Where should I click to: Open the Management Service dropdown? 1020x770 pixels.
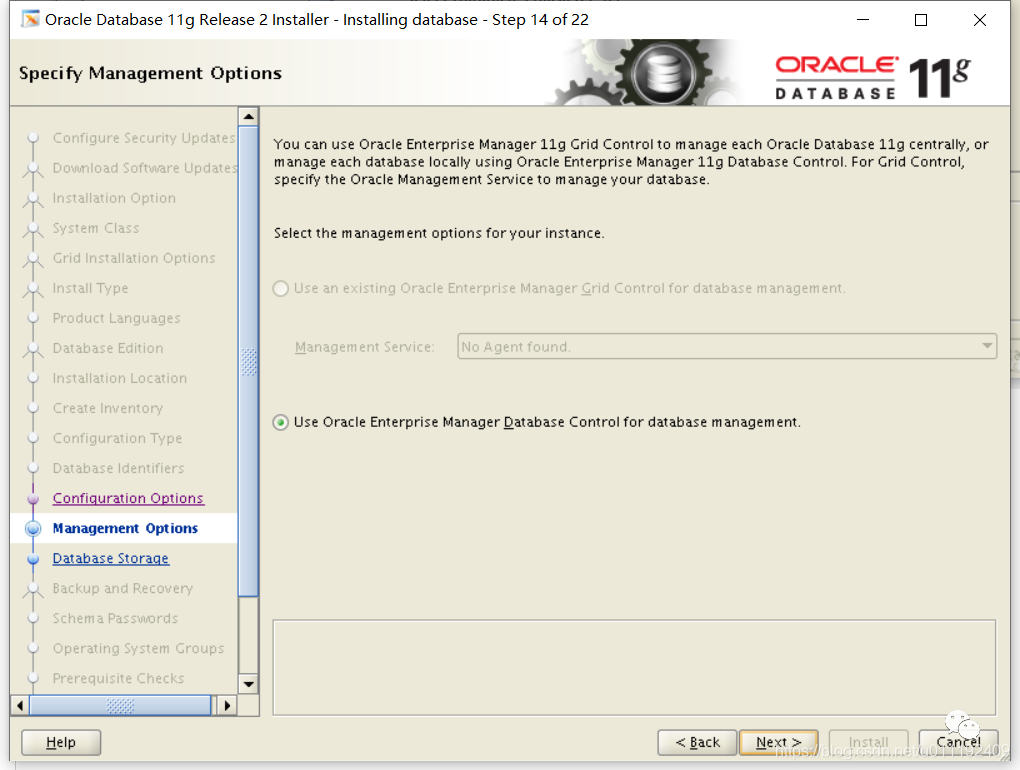(987, 346)
